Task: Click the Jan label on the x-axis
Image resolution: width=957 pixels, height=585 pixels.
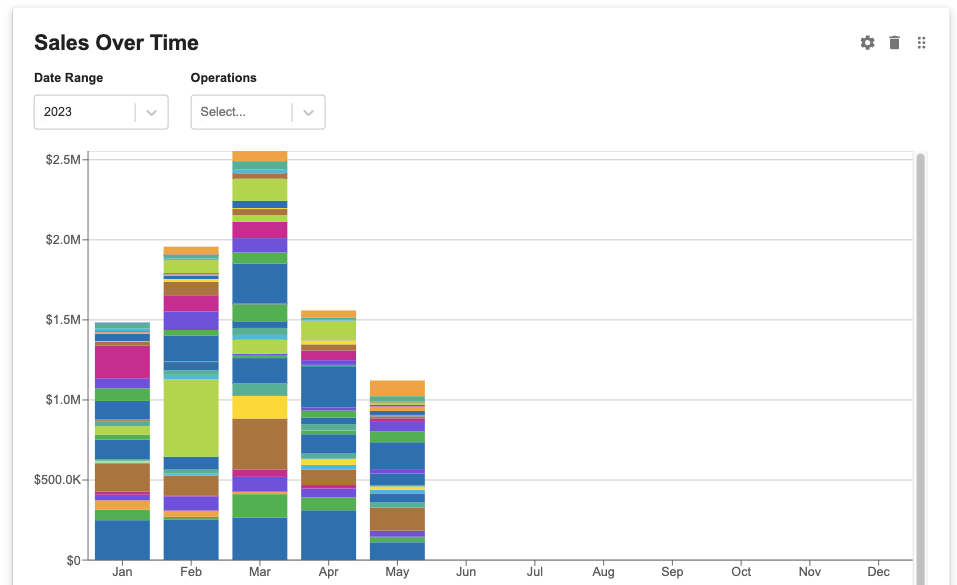Action: 122,572
